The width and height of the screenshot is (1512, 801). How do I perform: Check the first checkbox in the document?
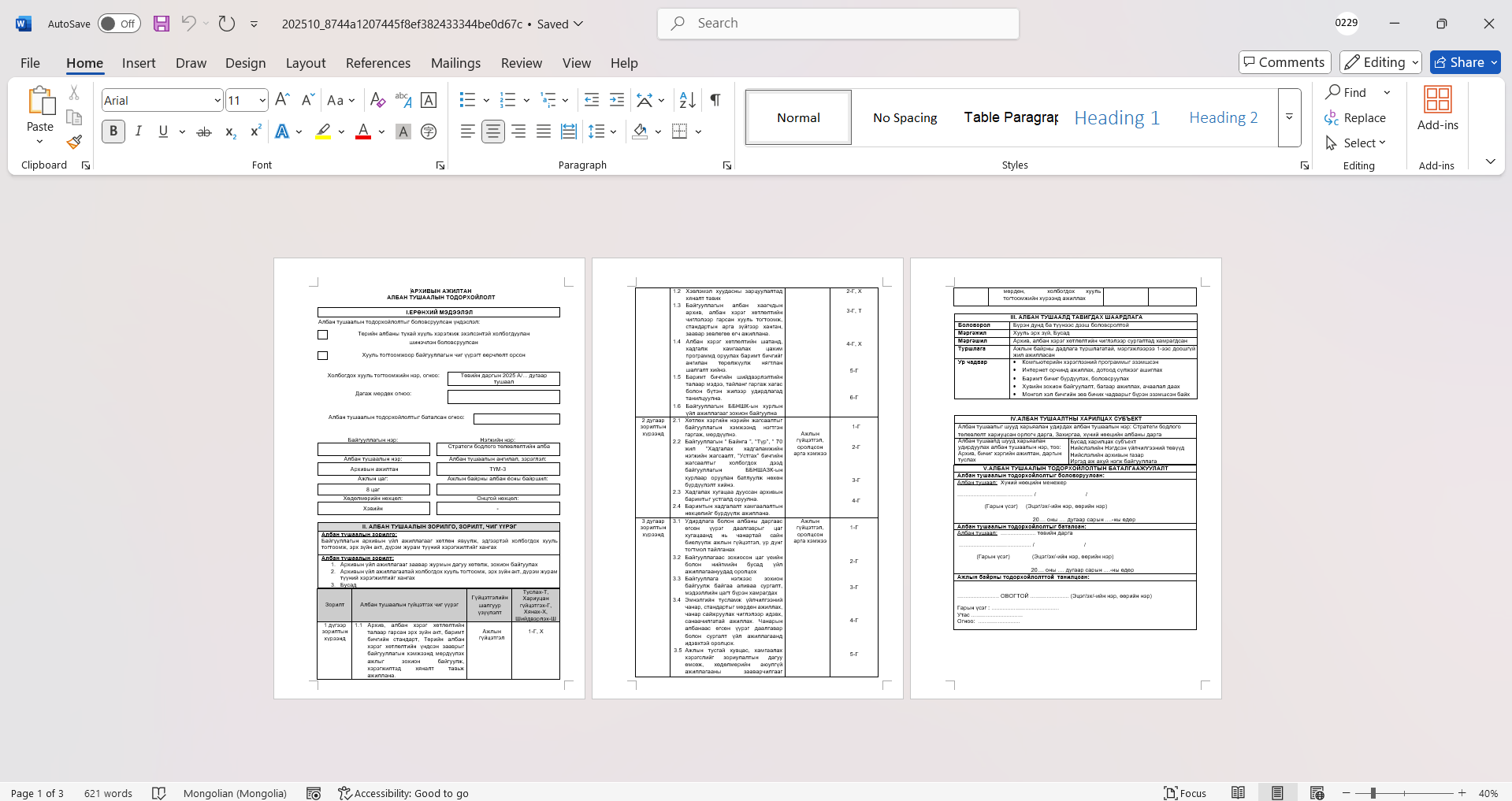point(322,335)
